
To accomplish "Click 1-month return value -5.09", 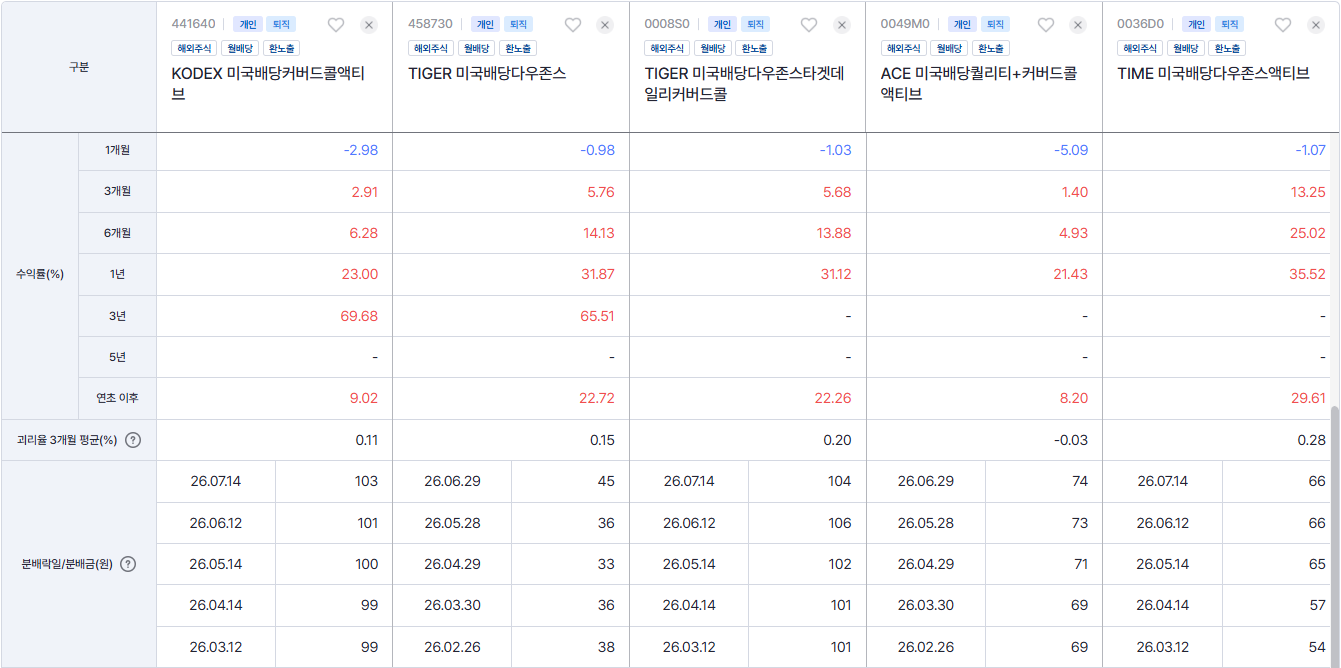I will tap(1071, 150).
